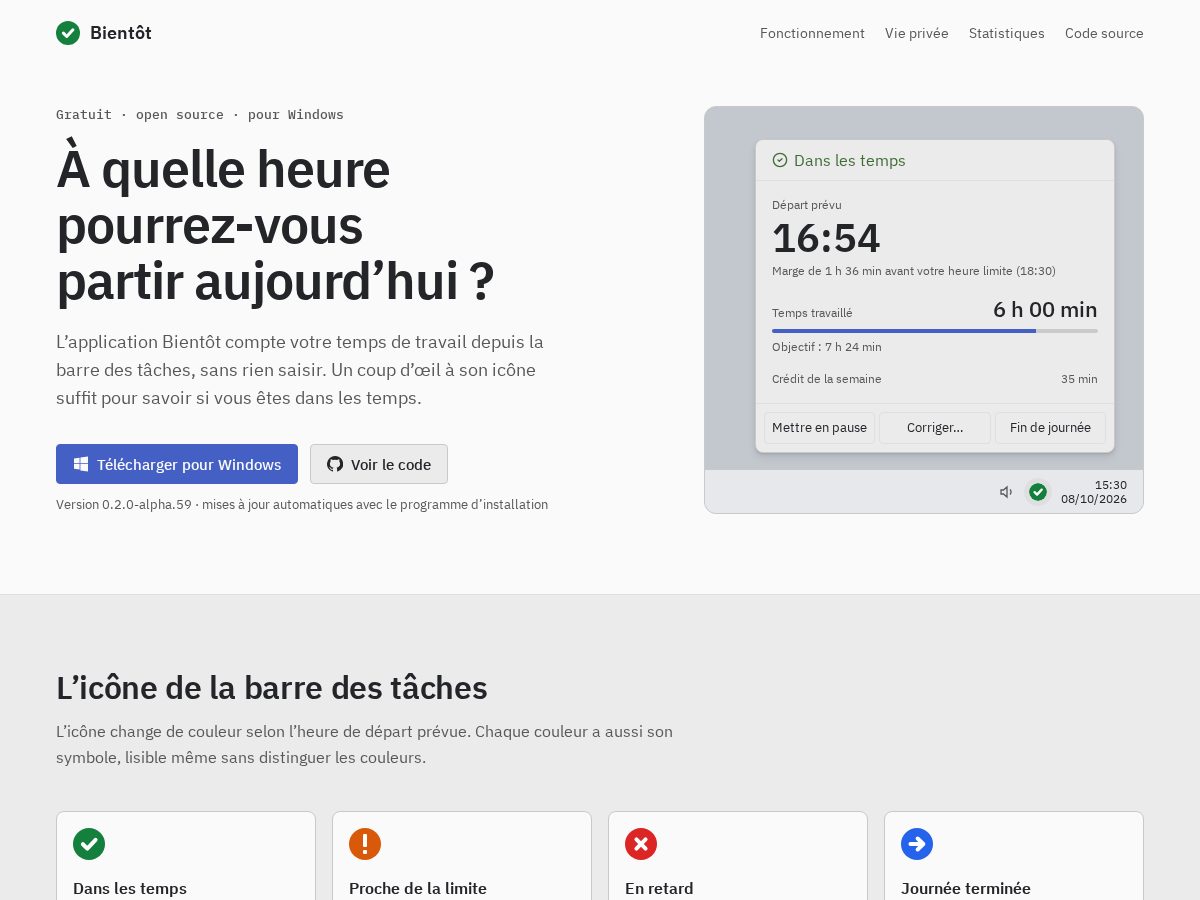Open the Code source nav link
Viewport: 1200px width, 900px height.
pos(1104,33)
